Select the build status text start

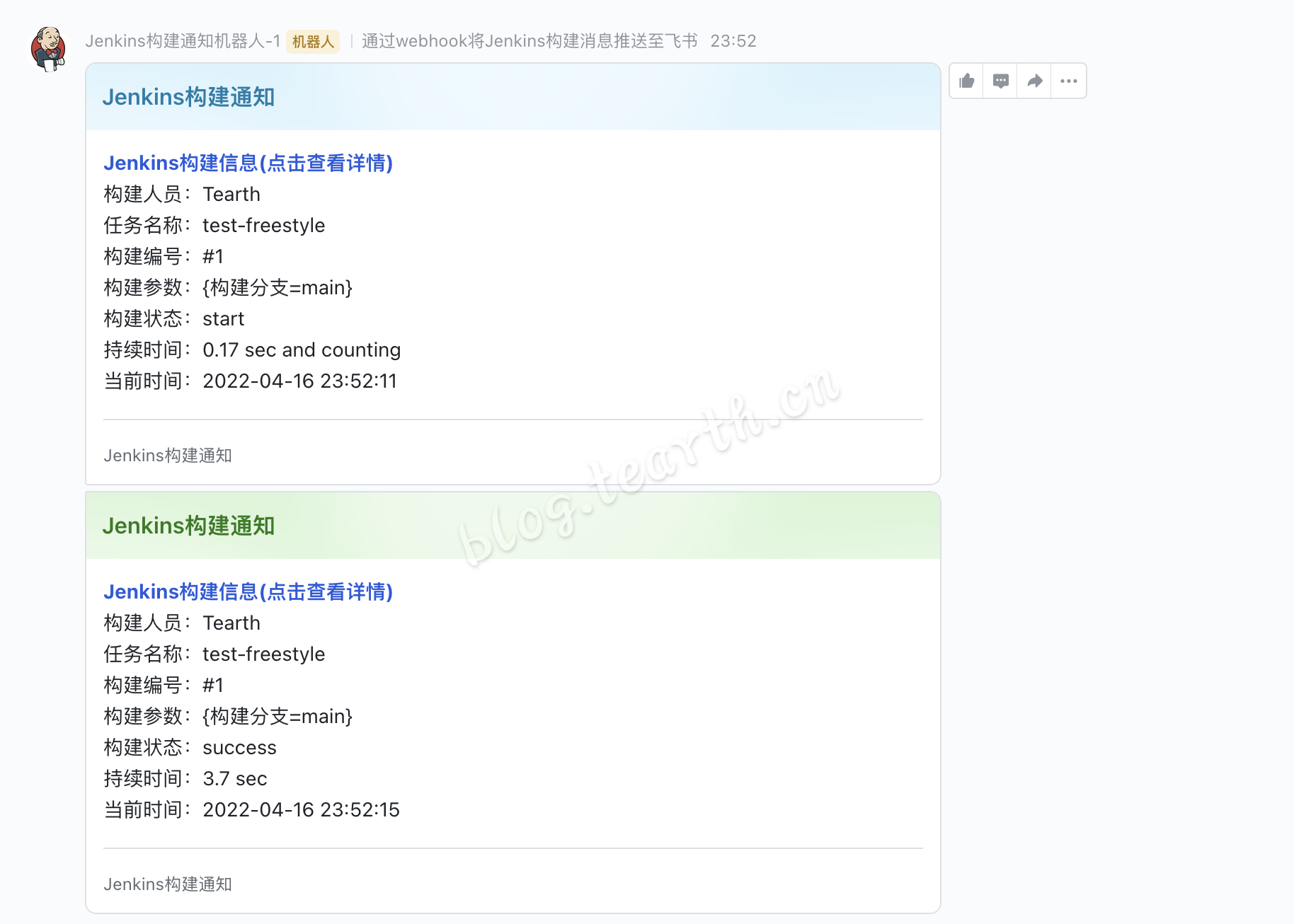[223, 319]
